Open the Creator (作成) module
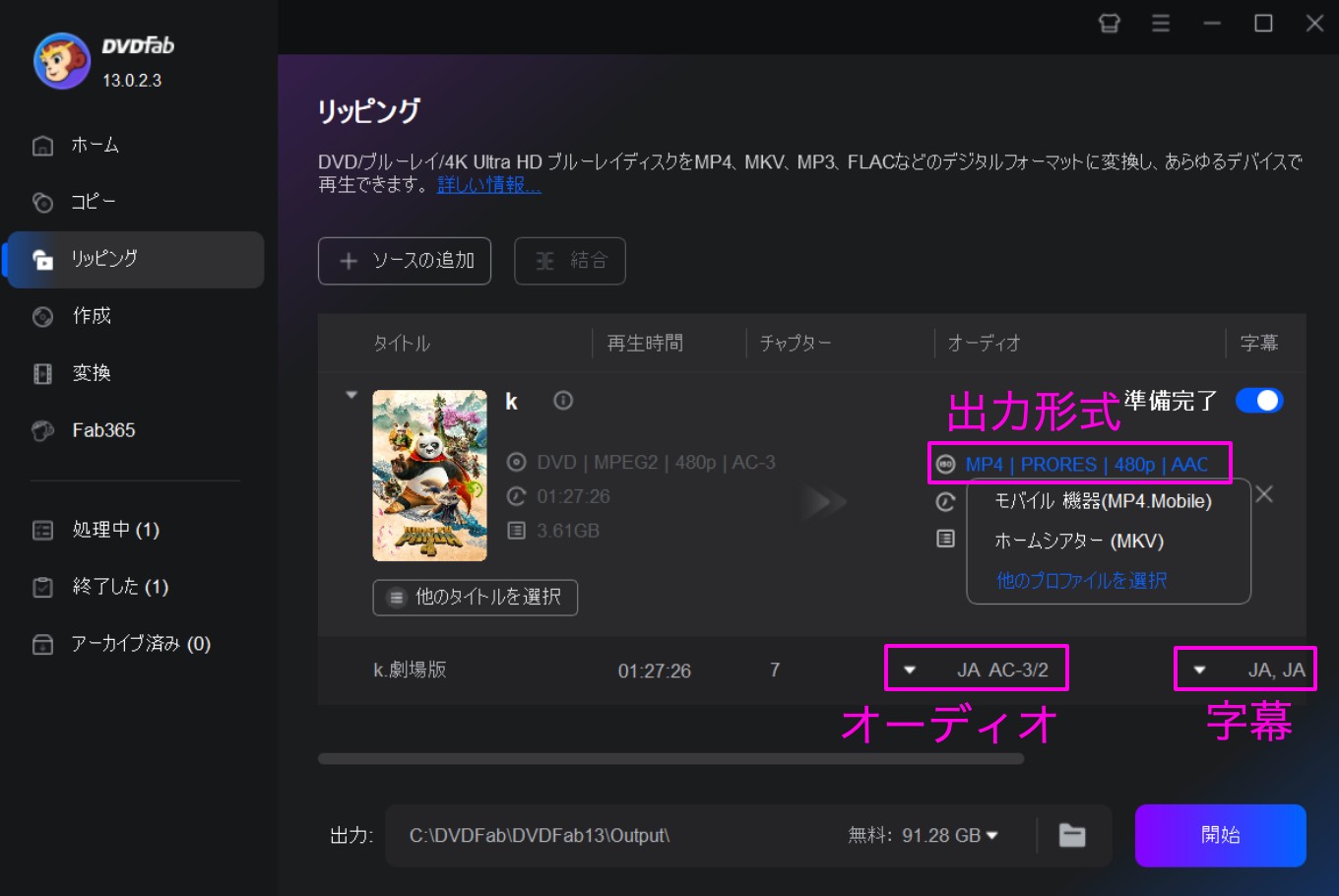 [x=72, y=316]
